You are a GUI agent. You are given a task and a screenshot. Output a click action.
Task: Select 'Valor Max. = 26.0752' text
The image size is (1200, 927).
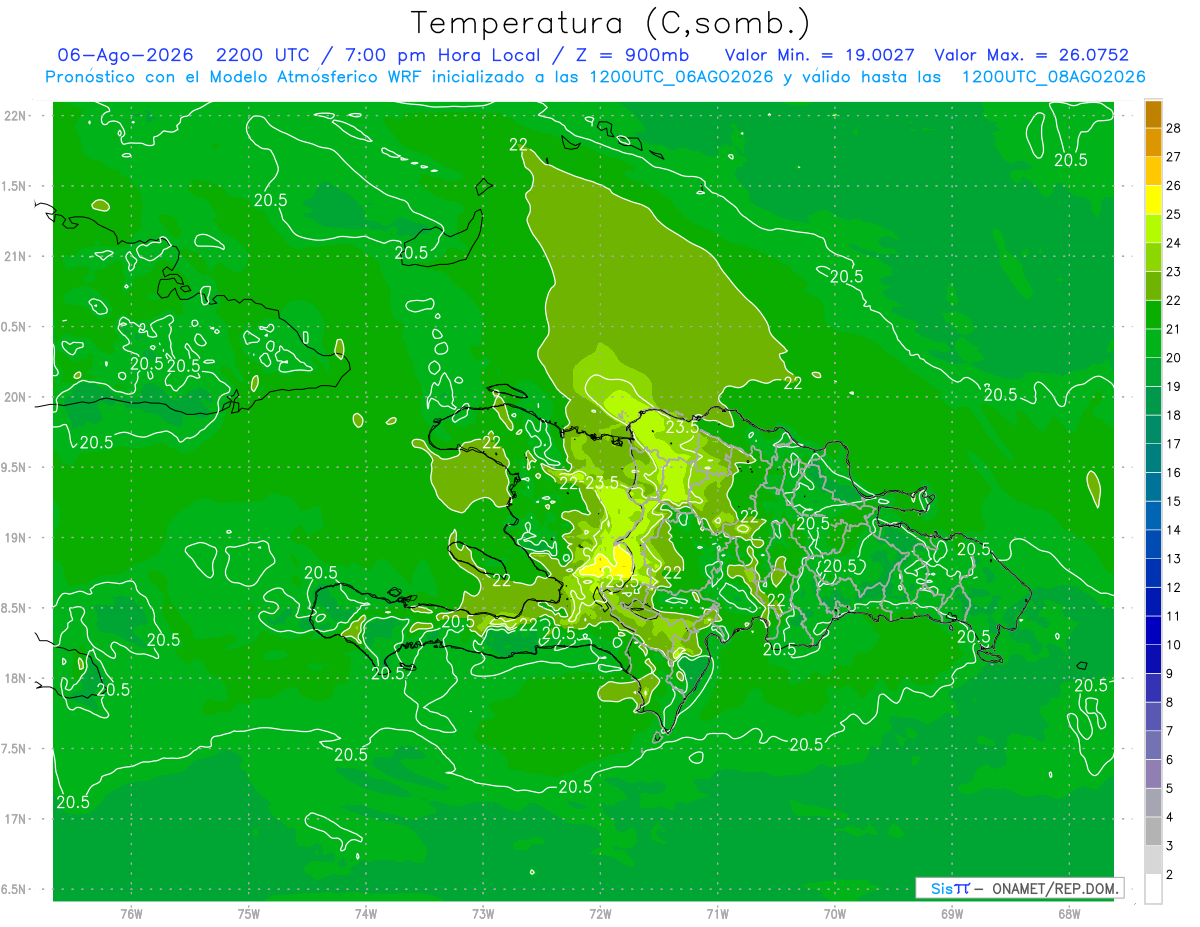pos(1031,56)
